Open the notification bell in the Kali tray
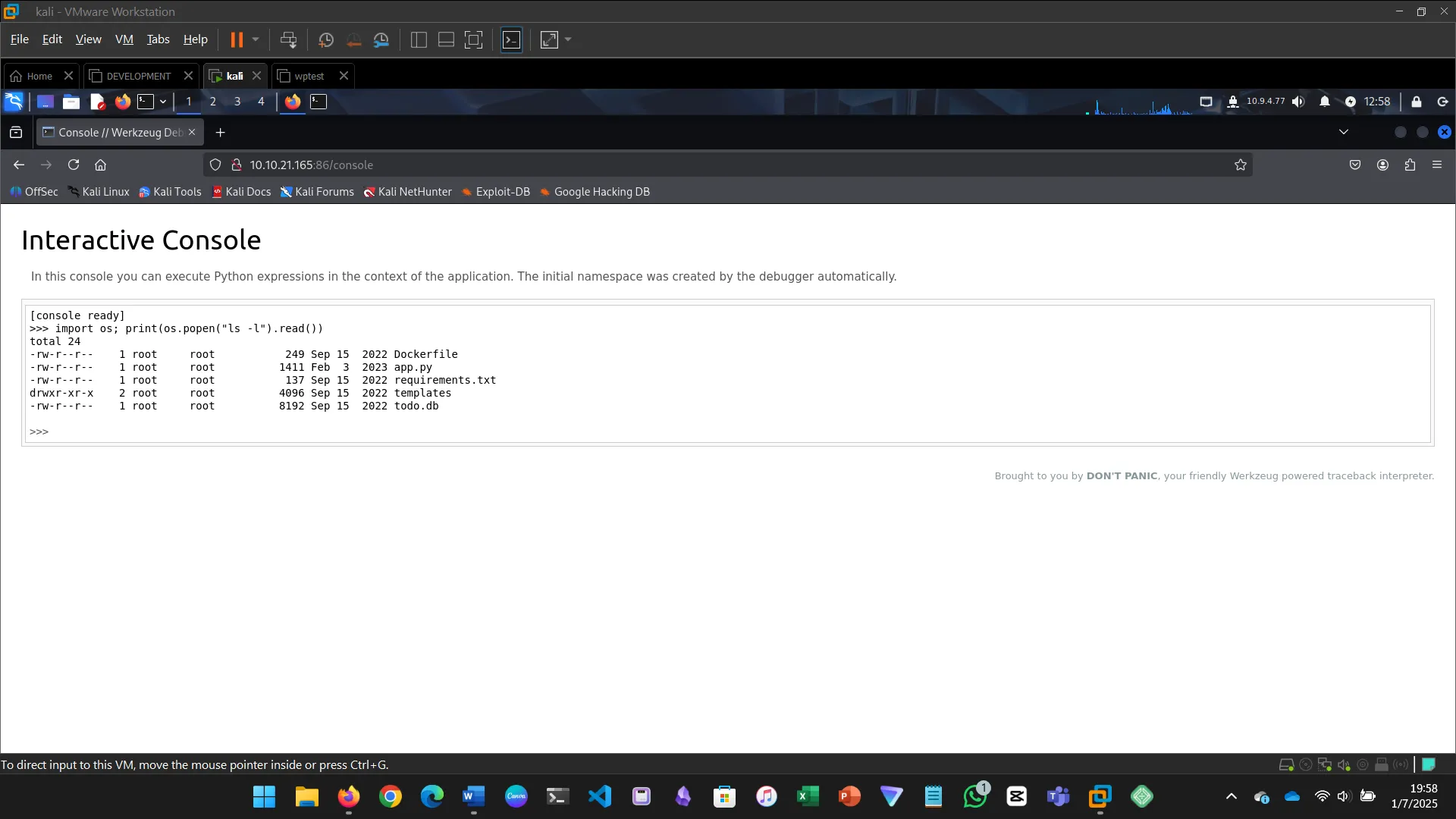The image size is (1456, 819). [1325, 101]
